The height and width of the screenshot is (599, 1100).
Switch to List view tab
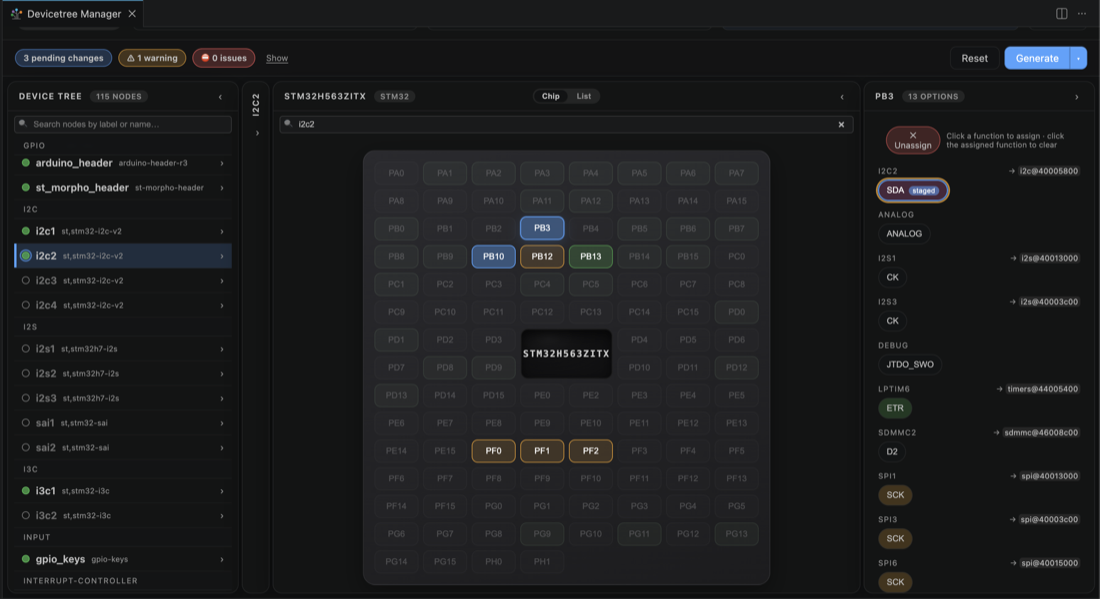point(584,96)
